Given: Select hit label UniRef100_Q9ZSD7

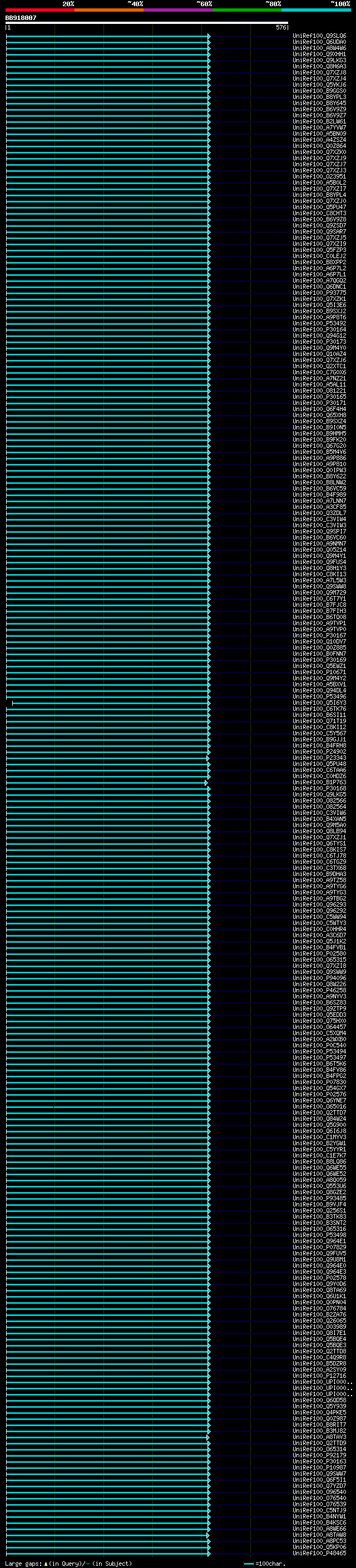Looking at the screenshot, I should tap(319, 226).
